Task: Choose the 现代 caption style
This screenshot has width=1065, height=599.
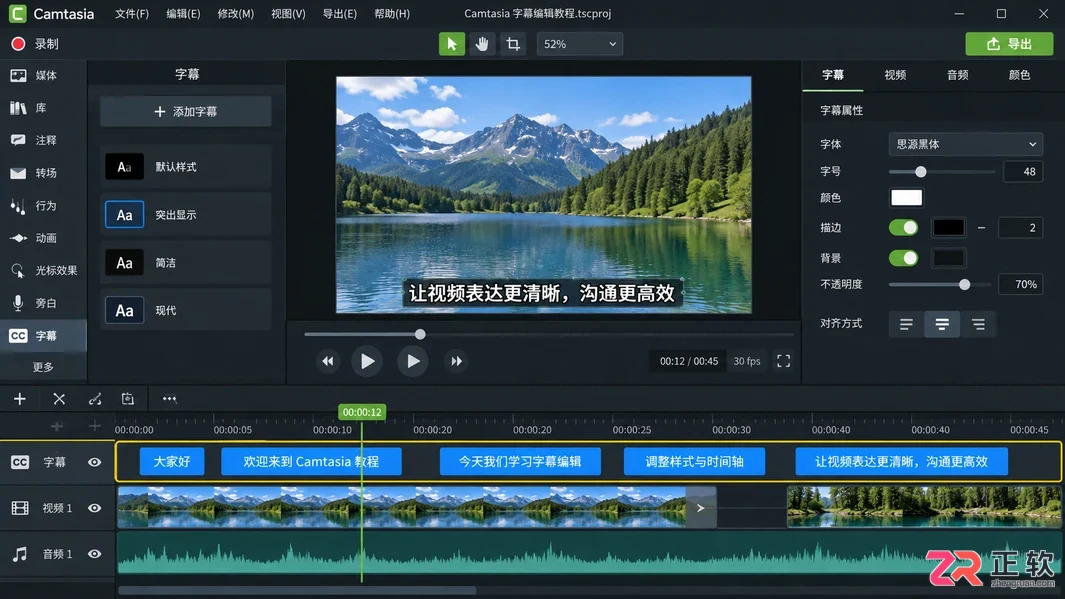Action: pos(185,310)
